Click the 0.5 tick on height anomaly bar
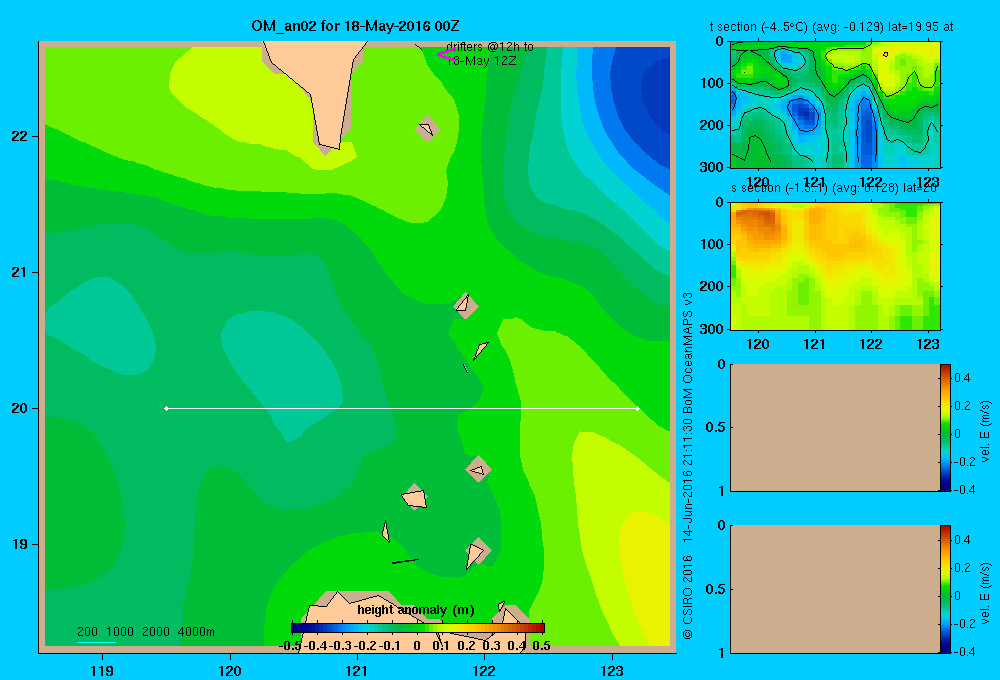 (541, 646)
